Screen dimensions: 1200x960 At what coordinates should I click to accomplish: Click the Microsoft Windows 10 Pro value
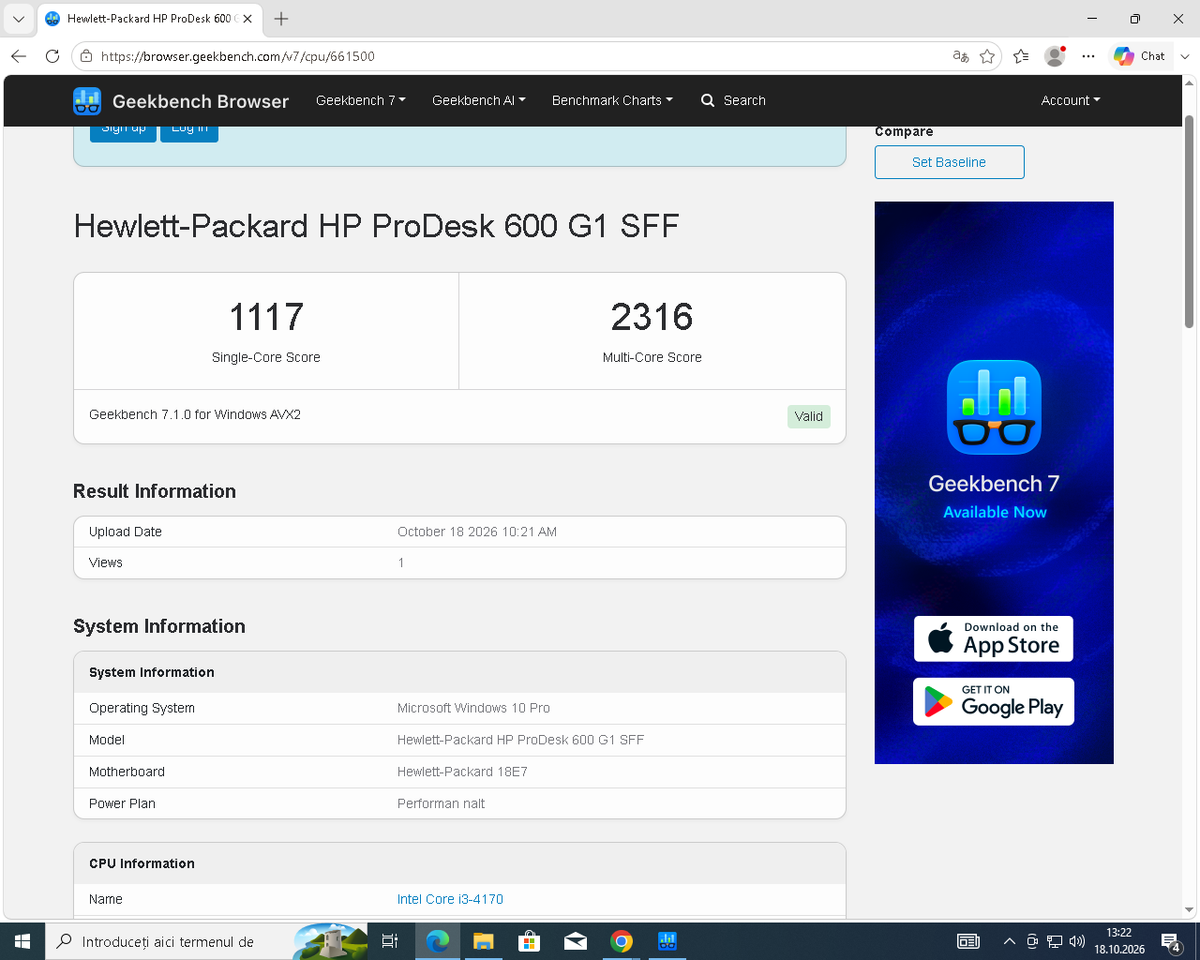pyautogui.click(x=474, y=708)
